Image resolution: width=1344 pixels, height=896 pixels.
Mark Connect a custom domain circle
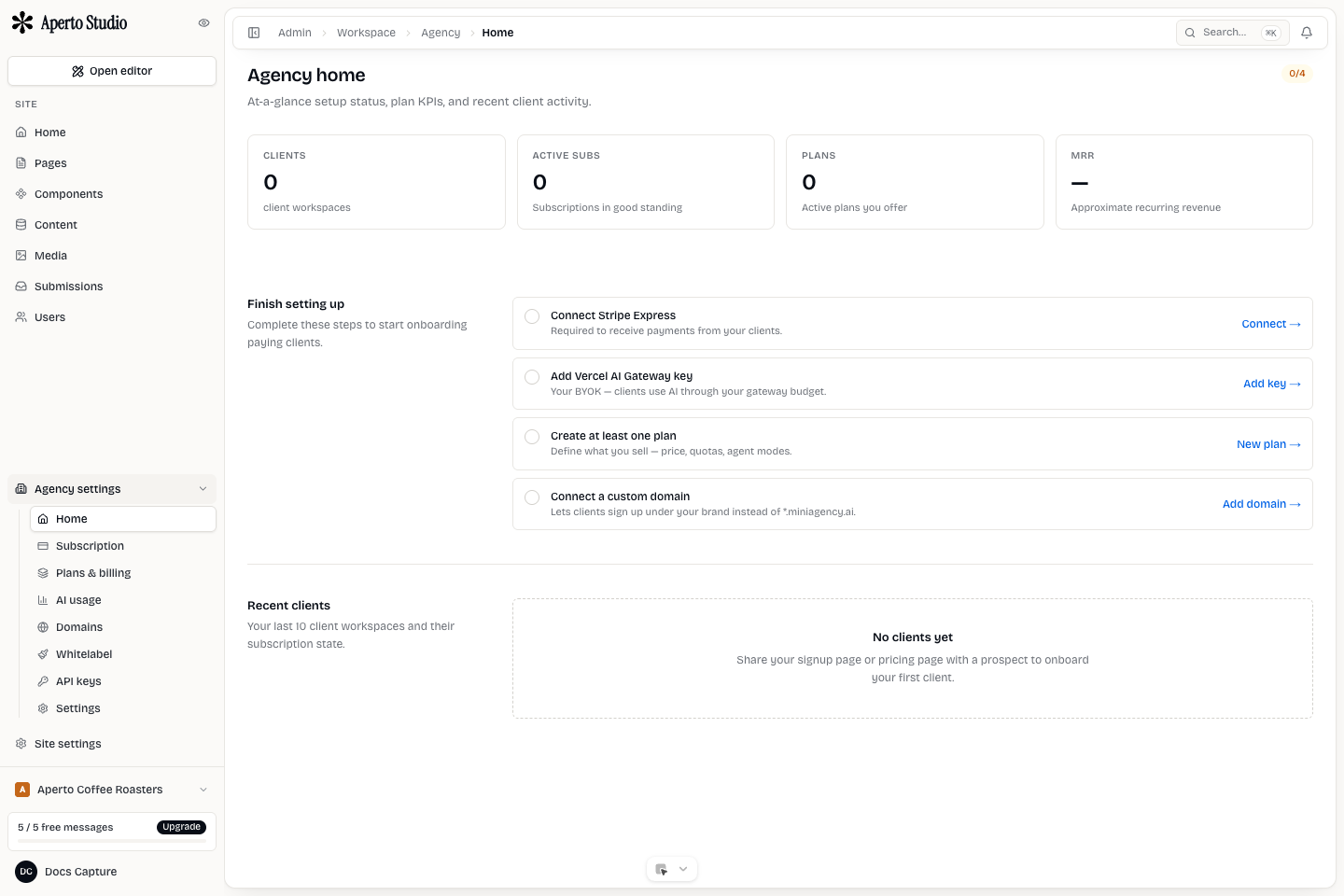point(532,497)
